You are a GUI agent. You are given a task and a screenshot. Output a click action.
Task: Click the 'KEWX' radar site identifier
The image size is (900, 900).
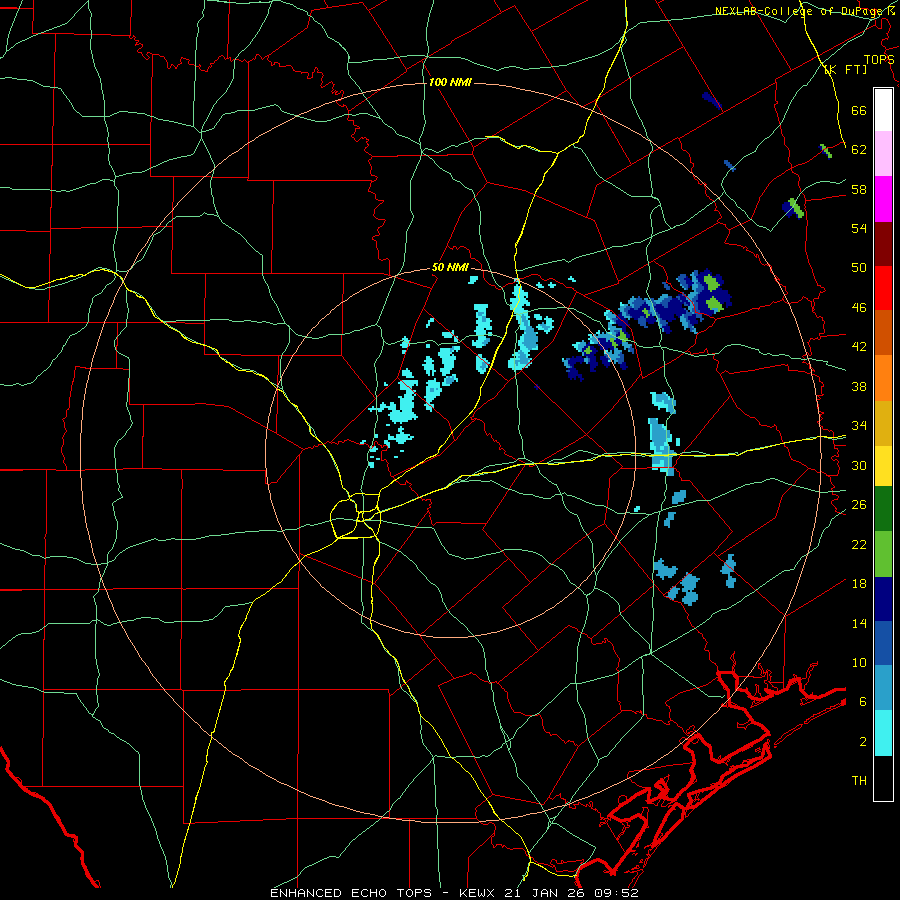[x=478, y=893]
